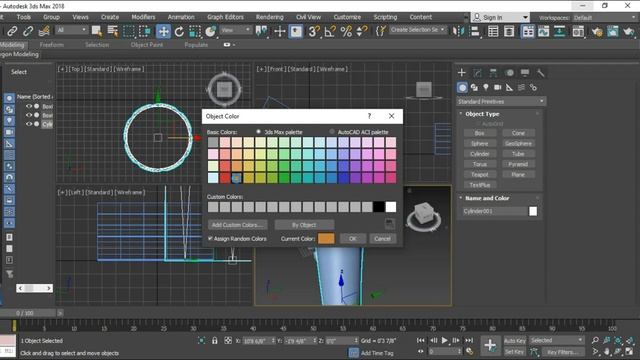Screen dimensions: 640x360
Task: Switch to the Object Paint ribbon tab
Action: pos(147,45)
